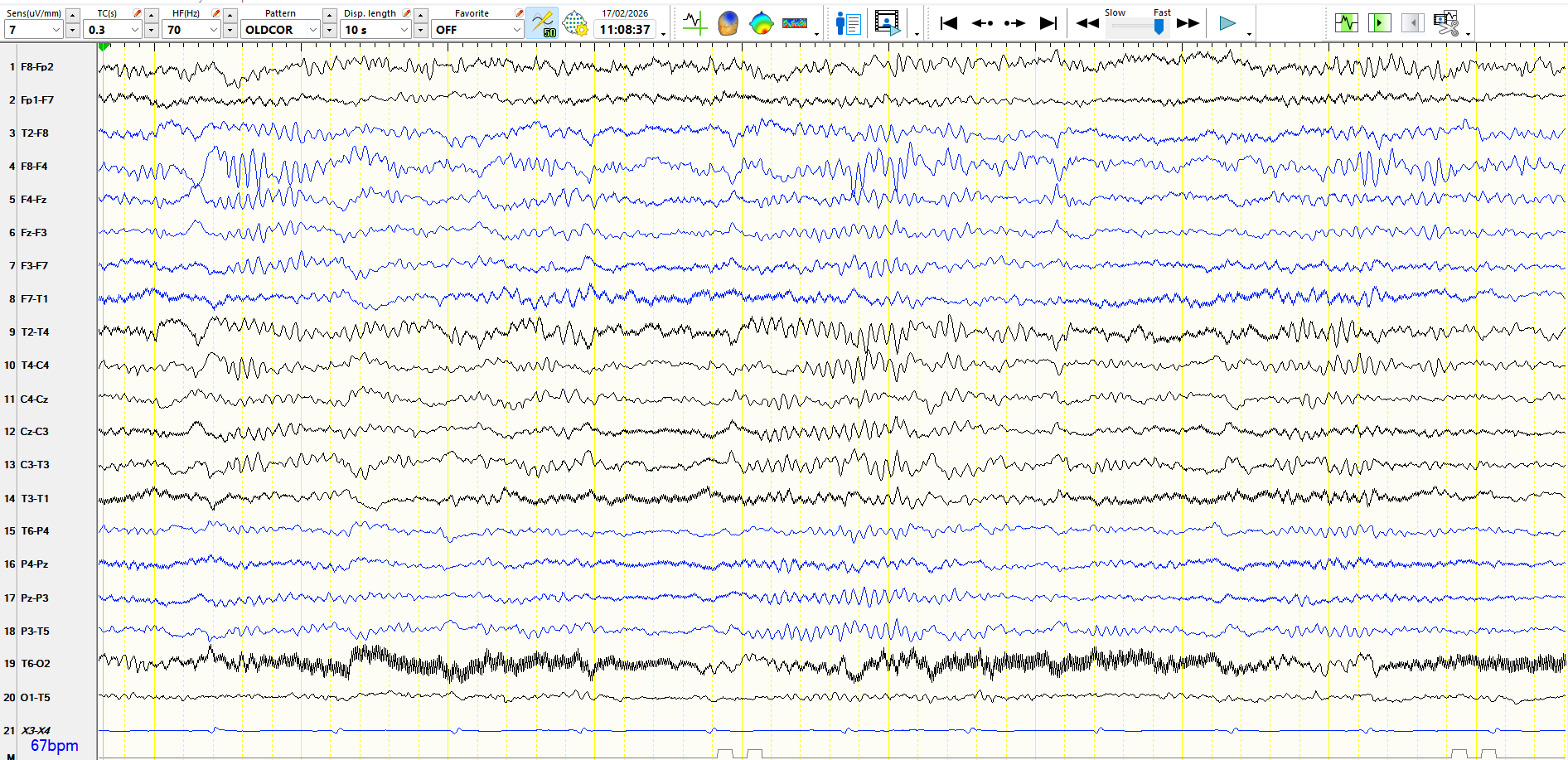Open the electrode montage settings icon
Viewport: 1568px width, 760px height.
click(575, 23)
